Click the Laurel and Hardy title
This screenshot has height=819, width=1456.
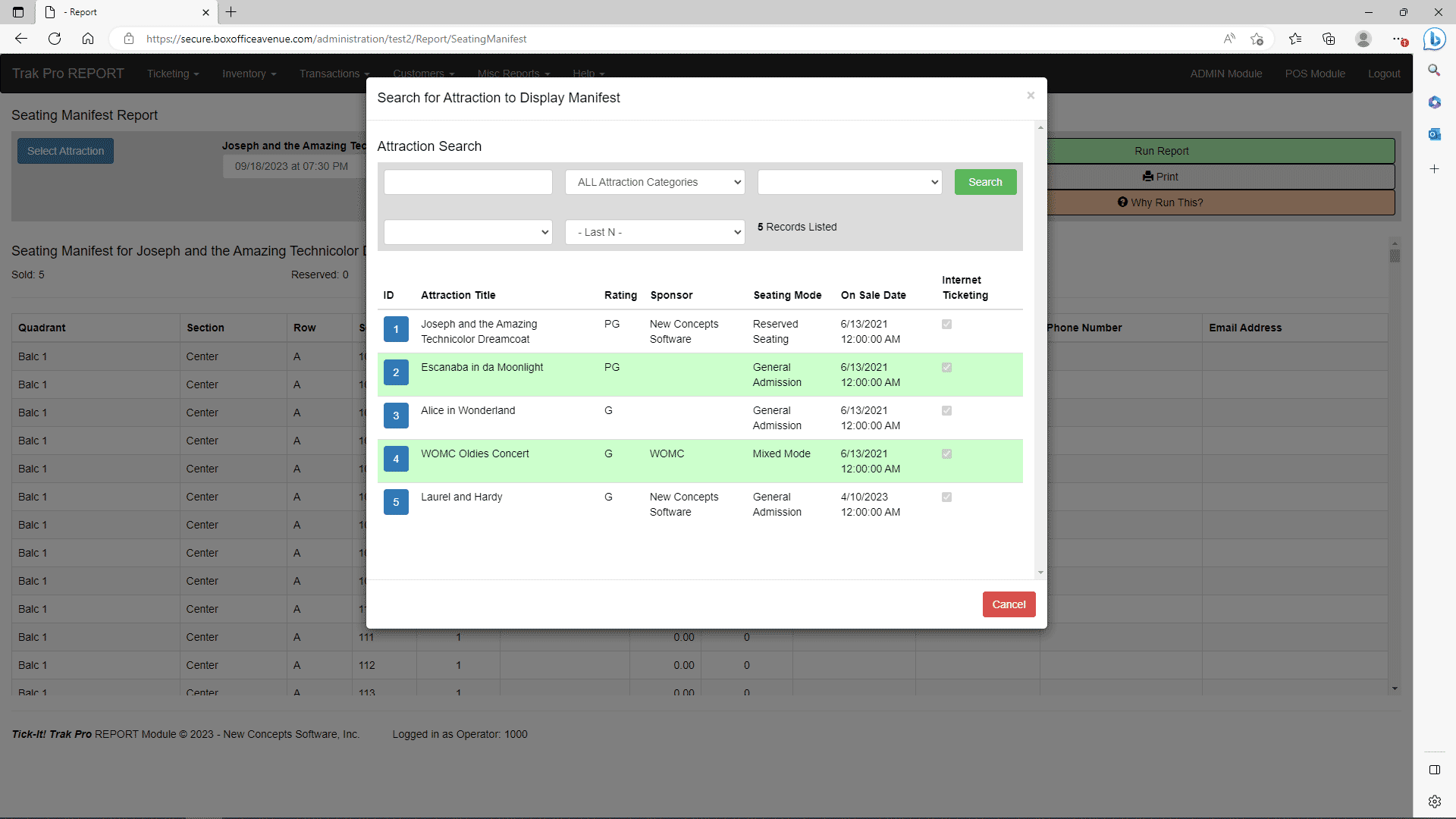click(461, 497)
